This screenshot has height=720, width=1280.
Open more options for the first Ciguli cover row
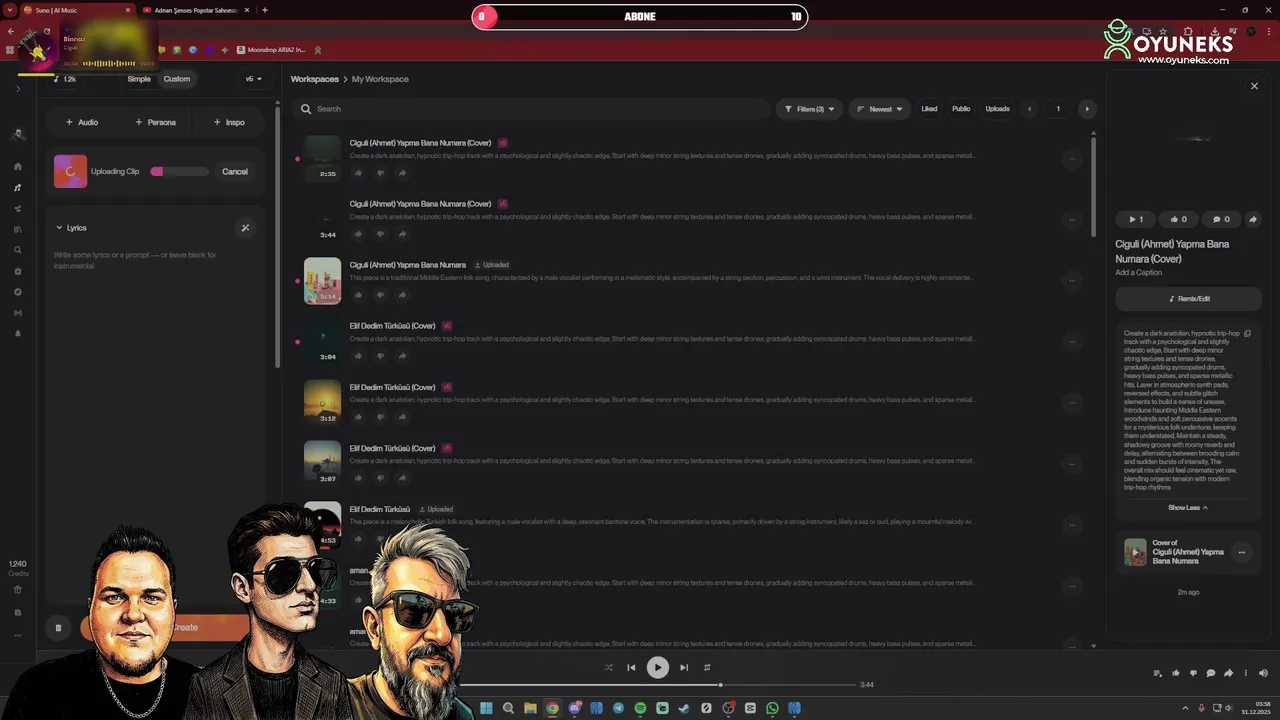(1072, 158)
